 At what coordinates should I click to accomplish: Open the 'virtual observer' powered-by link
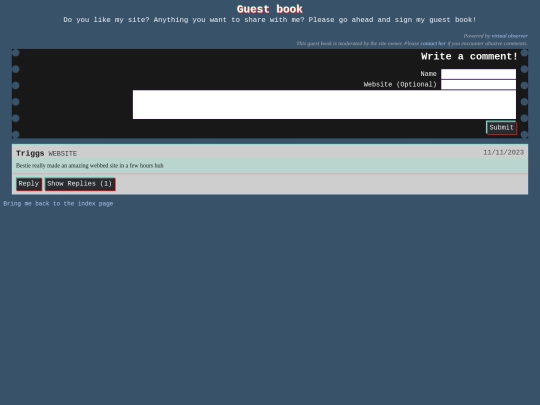509,36
